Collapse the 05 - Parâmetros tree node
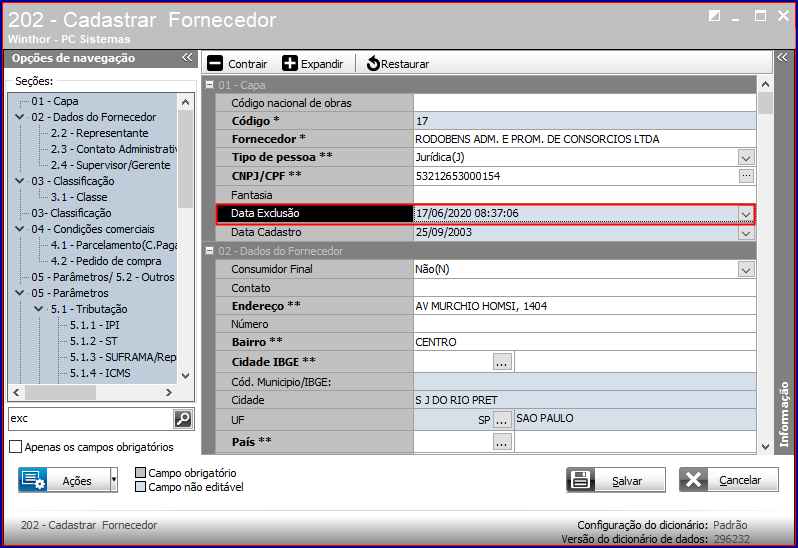This screenshot has height=548, width=798. click(20, 293)
